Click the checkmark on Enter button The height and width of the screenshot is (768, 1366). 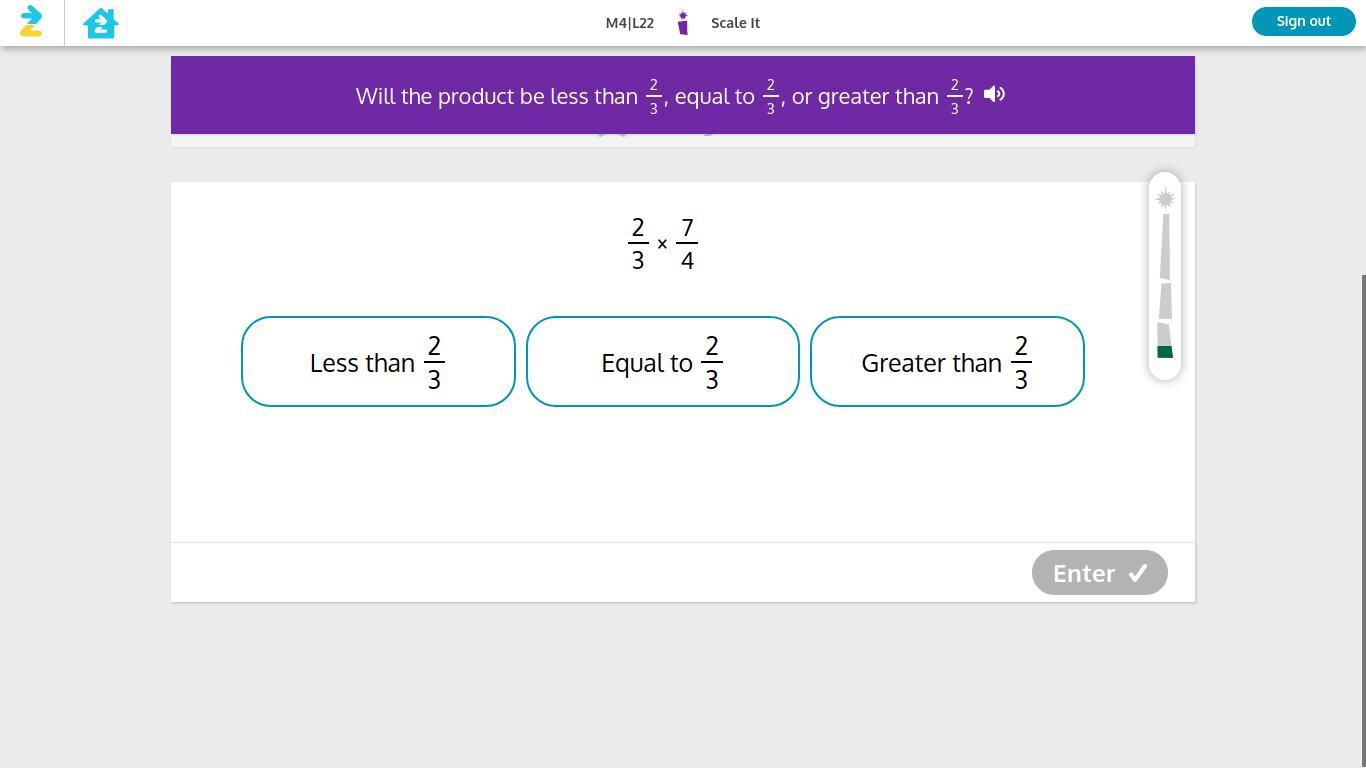tap(1138, 573)
